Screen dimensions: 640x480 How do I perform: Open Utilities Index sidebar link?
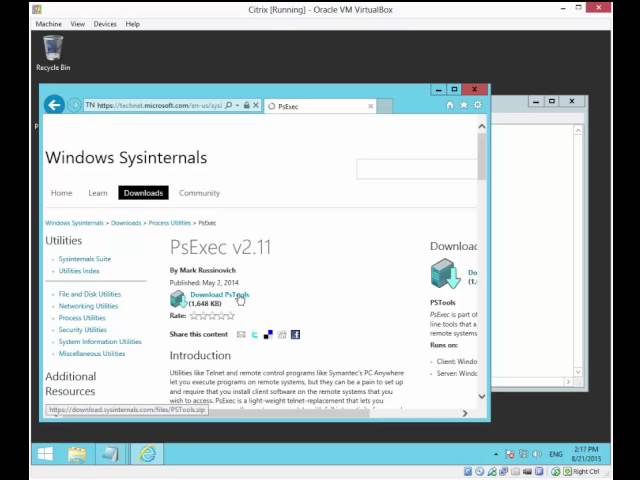[x=79, y=271]
